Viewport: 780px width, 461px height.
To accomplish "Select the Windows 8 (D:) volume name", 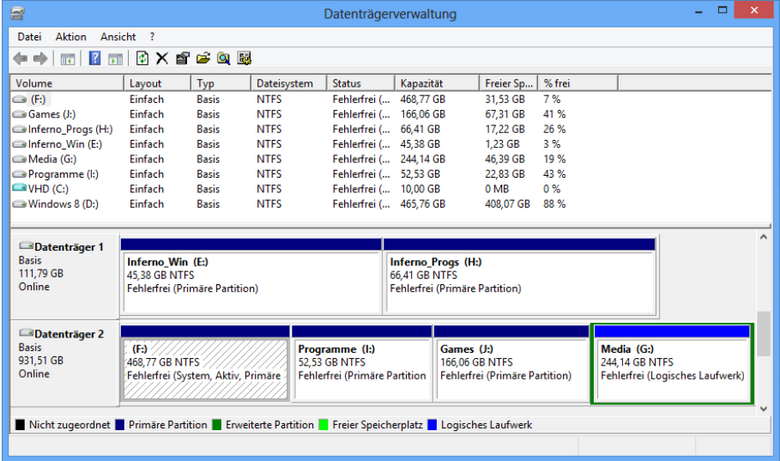I will click(63, 204).
